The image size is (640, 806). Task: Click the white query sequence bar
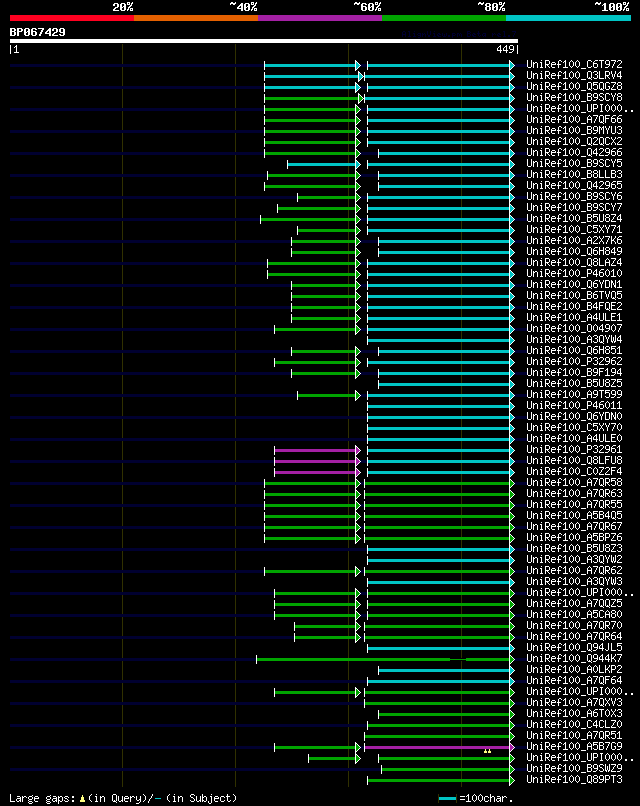(264, 41)
